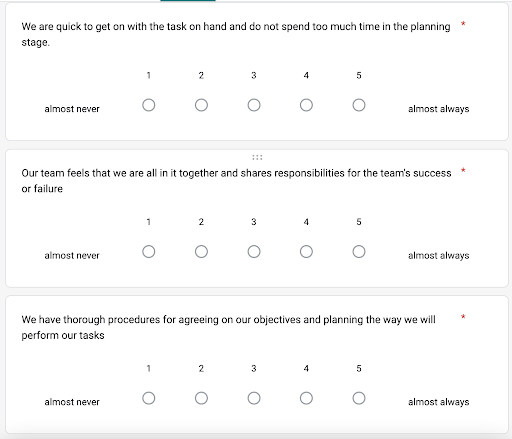Select rating 1 for quick task question
Image resolution: width=512 pixels, height=439 pixels.
tap(149, 105)
